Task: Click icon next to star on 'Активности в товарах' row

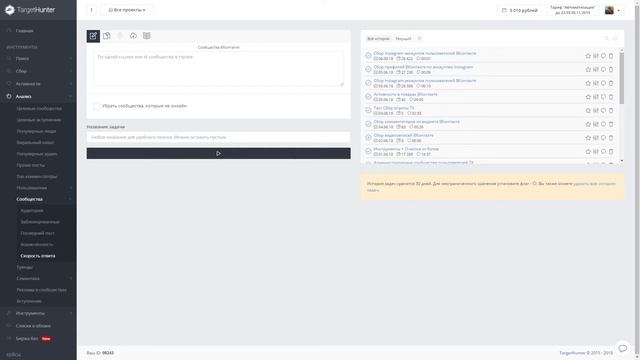Action: [x=596, y=97]
